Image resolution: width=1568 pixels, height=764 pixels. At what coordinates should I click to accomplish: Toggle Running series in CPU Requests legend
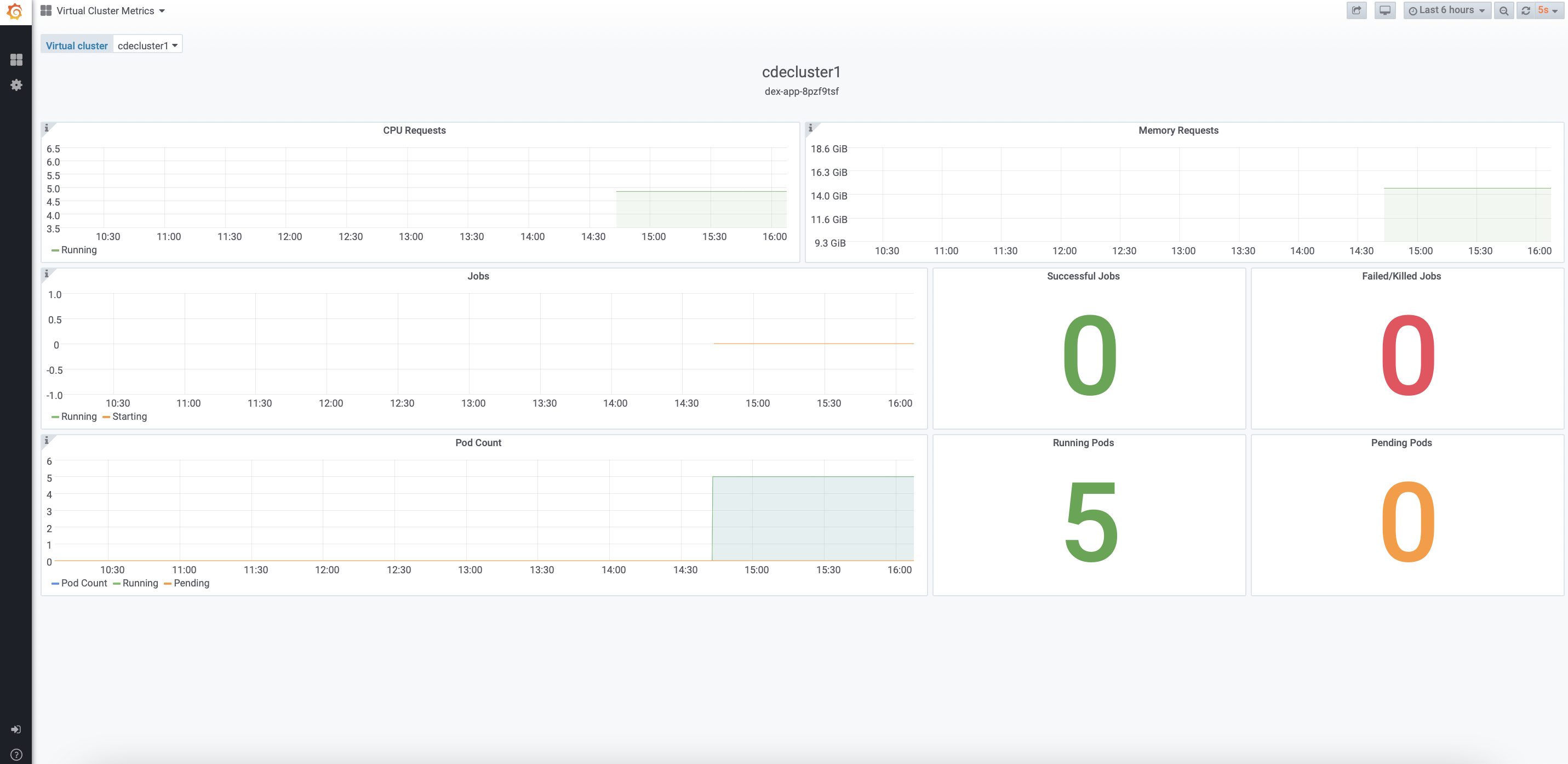(x=78, y=249)
